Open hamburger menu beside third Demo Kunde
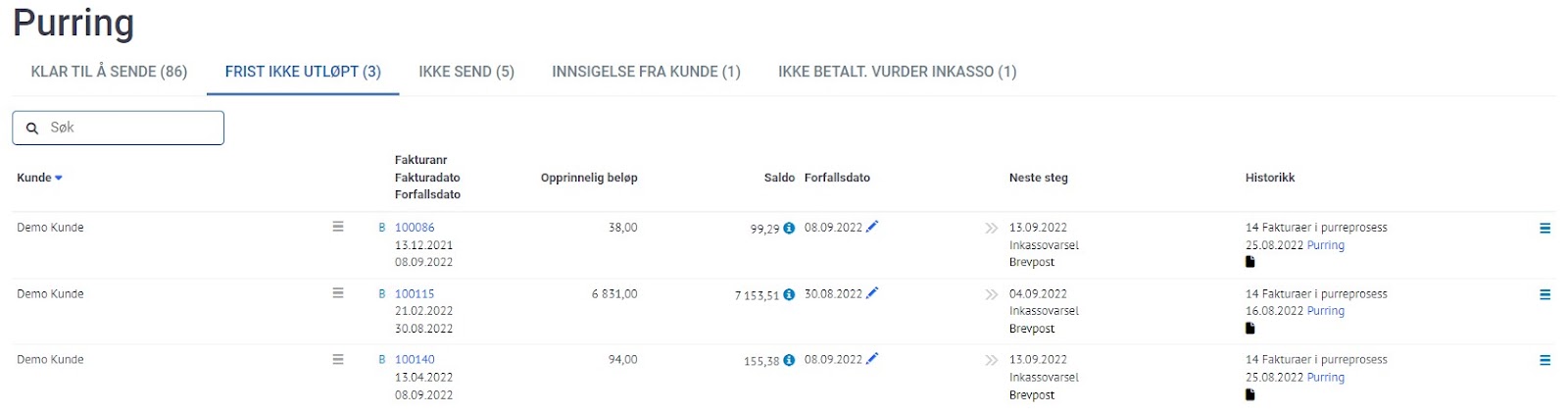This screenshot has height=415, width=1568. pos(338,359)
